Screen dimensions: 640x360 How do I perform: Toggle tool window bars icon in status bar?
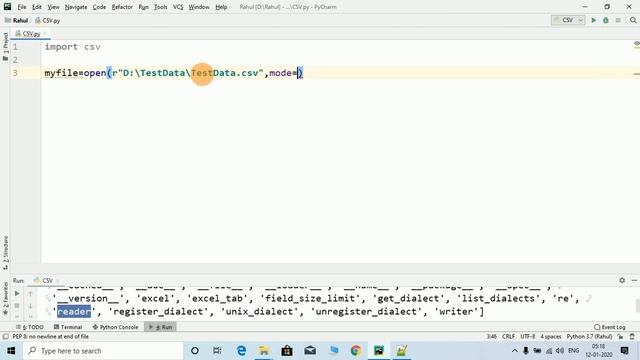tap(5, 337)
